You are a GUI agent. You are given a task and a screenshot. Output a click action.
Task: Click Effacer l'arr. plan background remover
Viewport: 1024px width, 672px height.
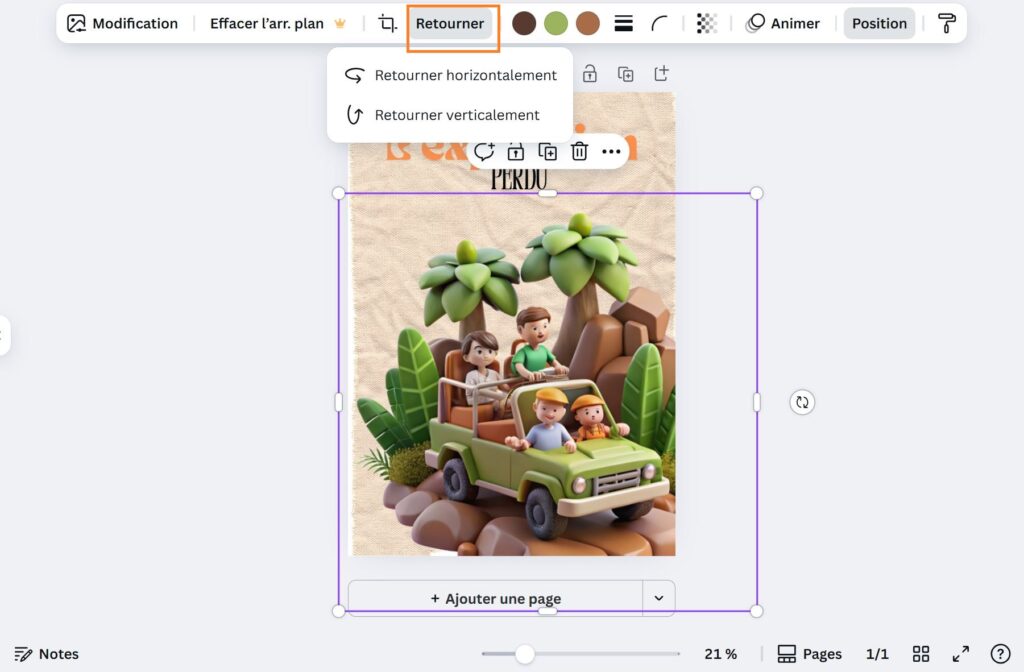pos(278,24)
